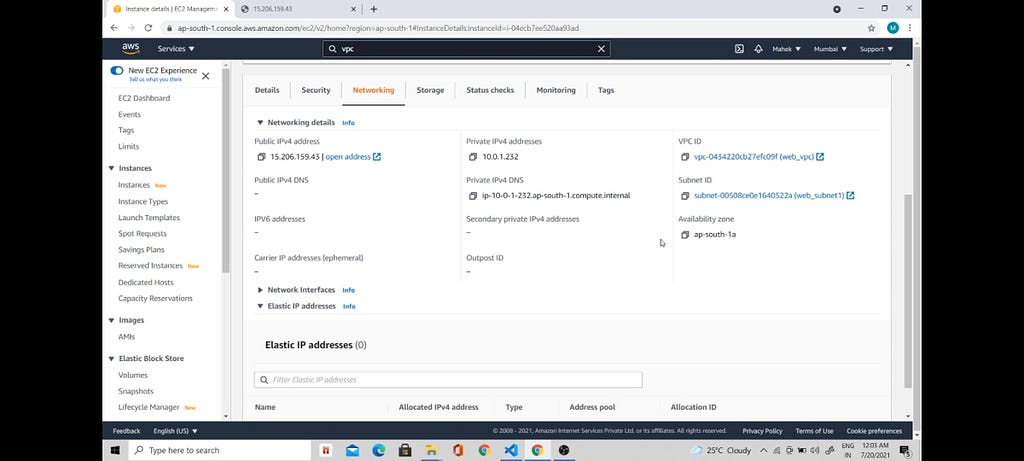Click the Chrome address bar URL

pos(378,28)
